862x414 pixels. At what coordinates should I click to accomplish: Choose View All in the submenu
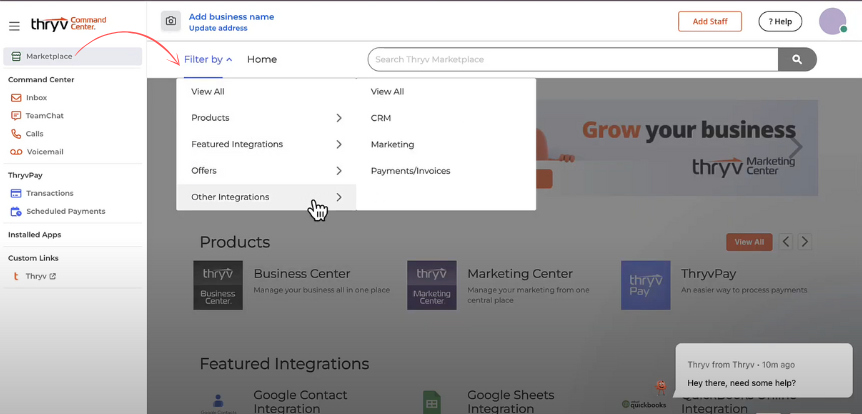click(388, 92)
